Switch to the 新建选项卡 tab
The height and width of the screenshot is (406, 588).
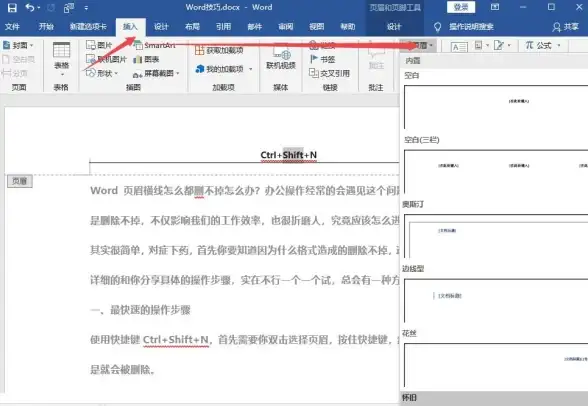coord(88,27)
